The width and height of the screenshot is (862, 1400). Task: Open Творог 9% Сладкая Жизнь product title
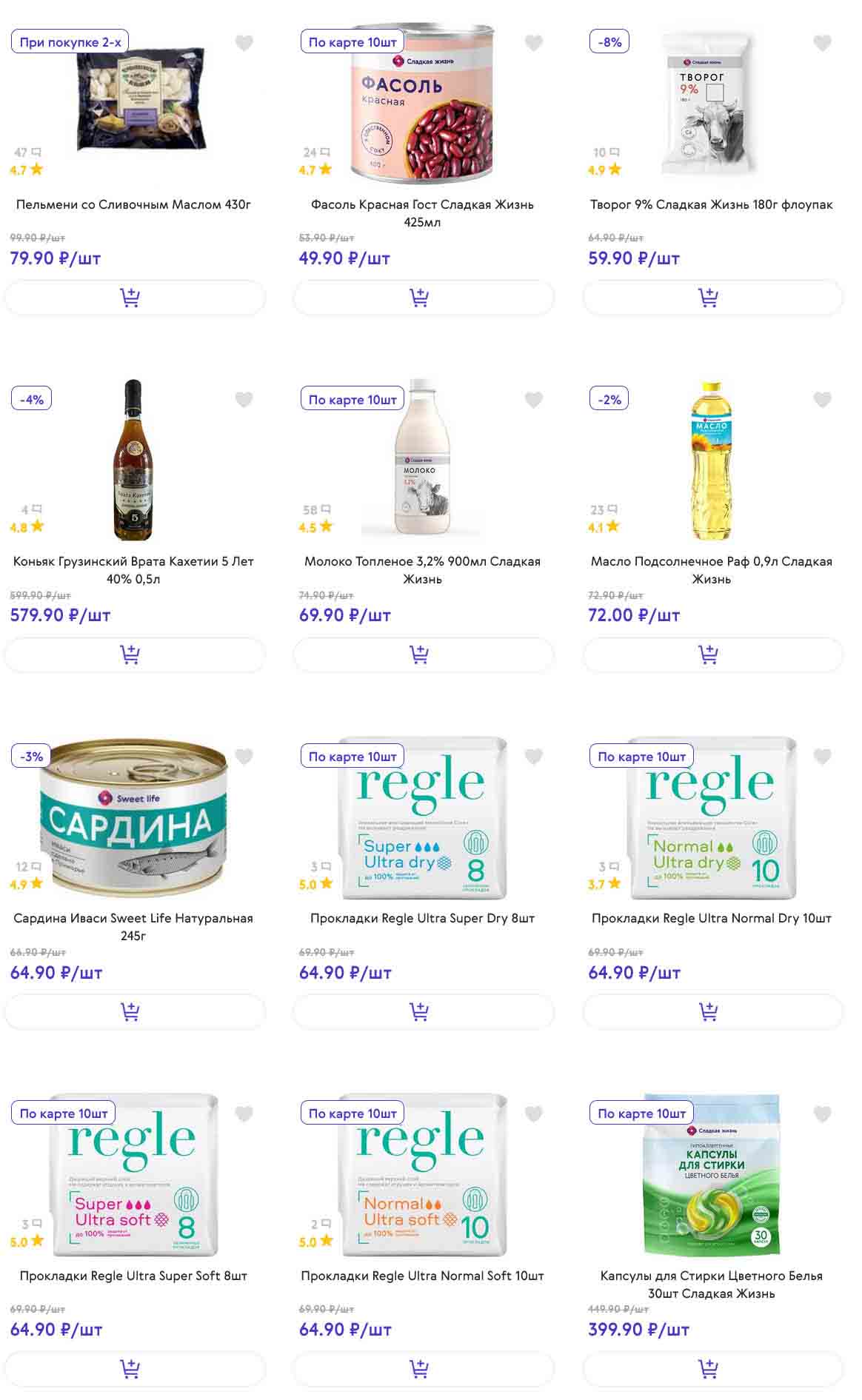coord(711,204)
